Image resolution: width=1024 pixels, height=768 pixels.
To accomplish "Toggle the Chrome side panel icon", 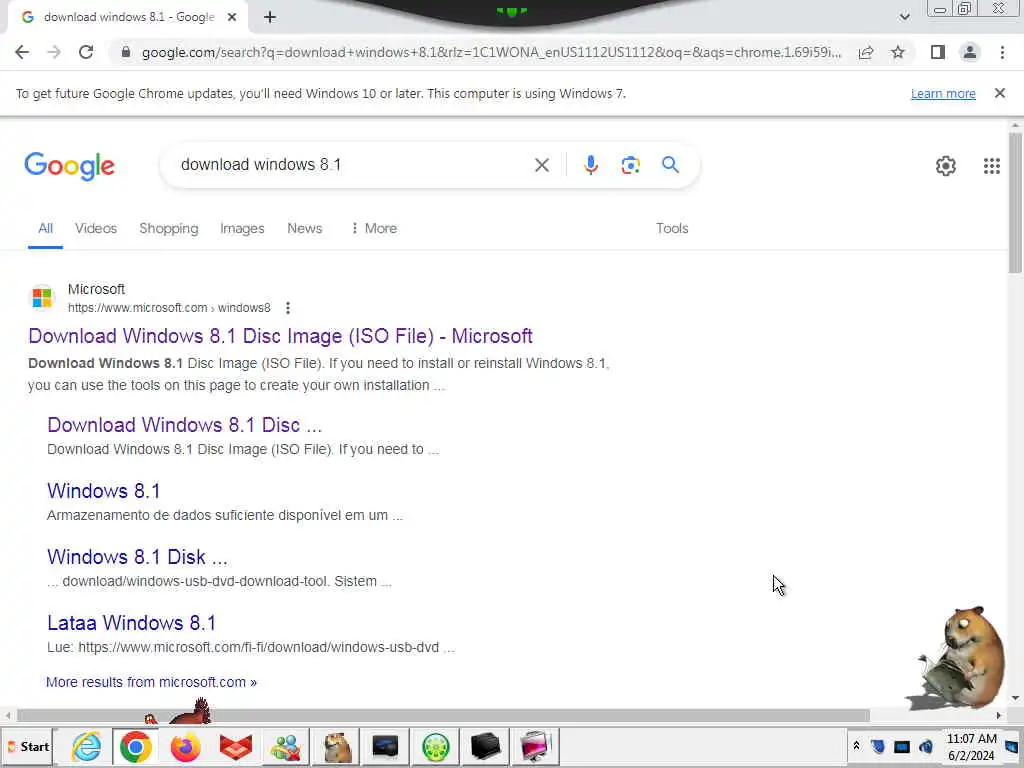I will 938,52.
